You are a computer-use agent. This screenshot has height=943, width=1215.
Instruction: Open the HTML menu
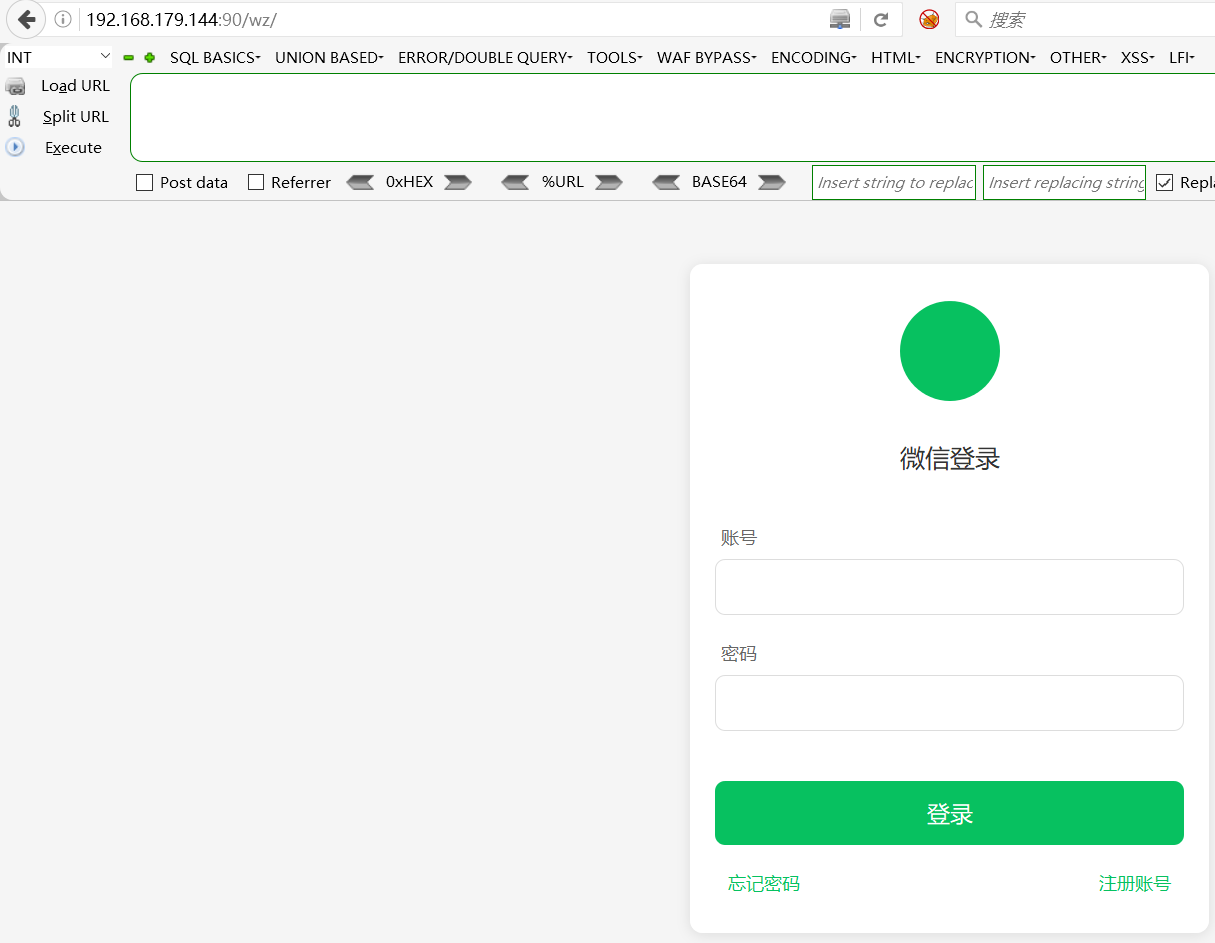point(896,57)
